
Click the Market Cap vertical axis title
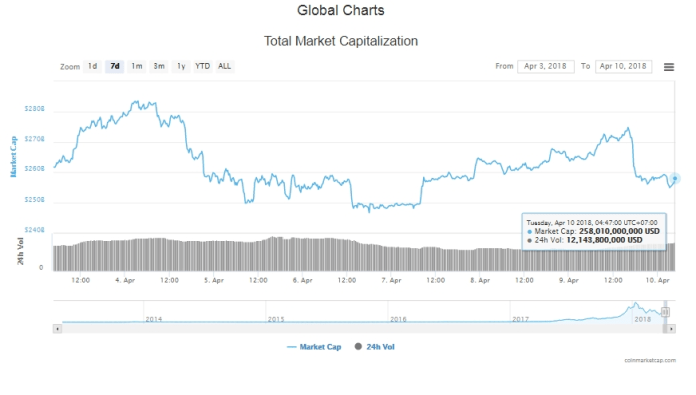(x=13, y=157)
